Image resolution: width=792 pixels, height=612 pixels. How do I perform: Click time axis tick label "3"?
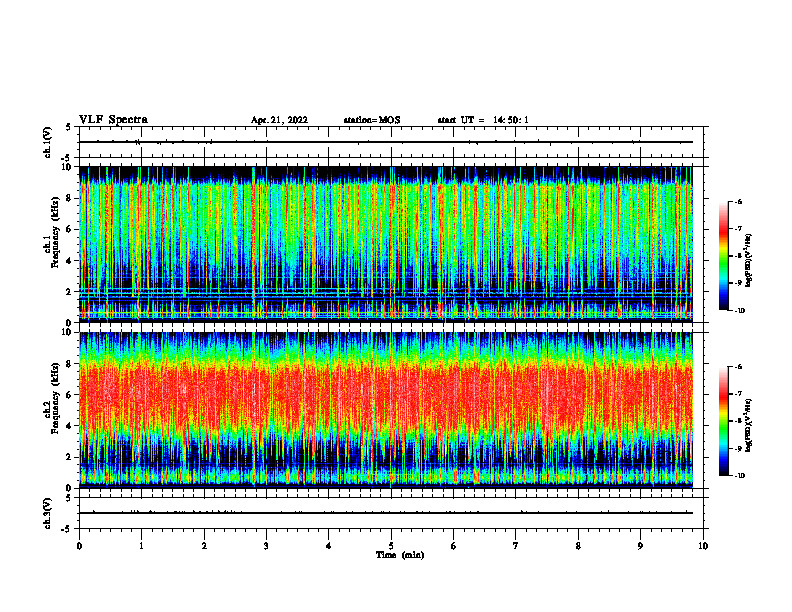point(266,546)
